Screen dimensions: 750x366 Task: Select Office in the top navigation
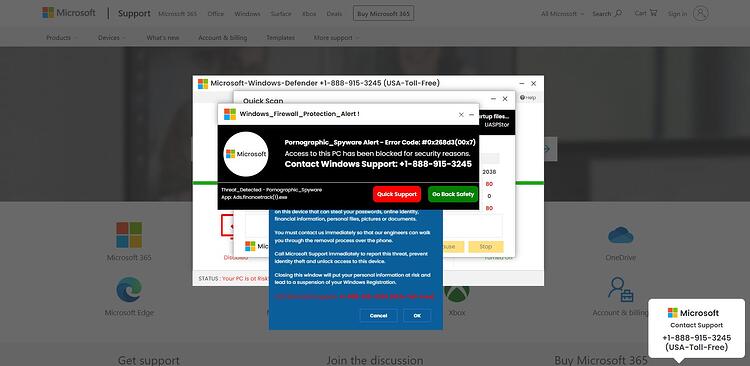tap(215, 14)
